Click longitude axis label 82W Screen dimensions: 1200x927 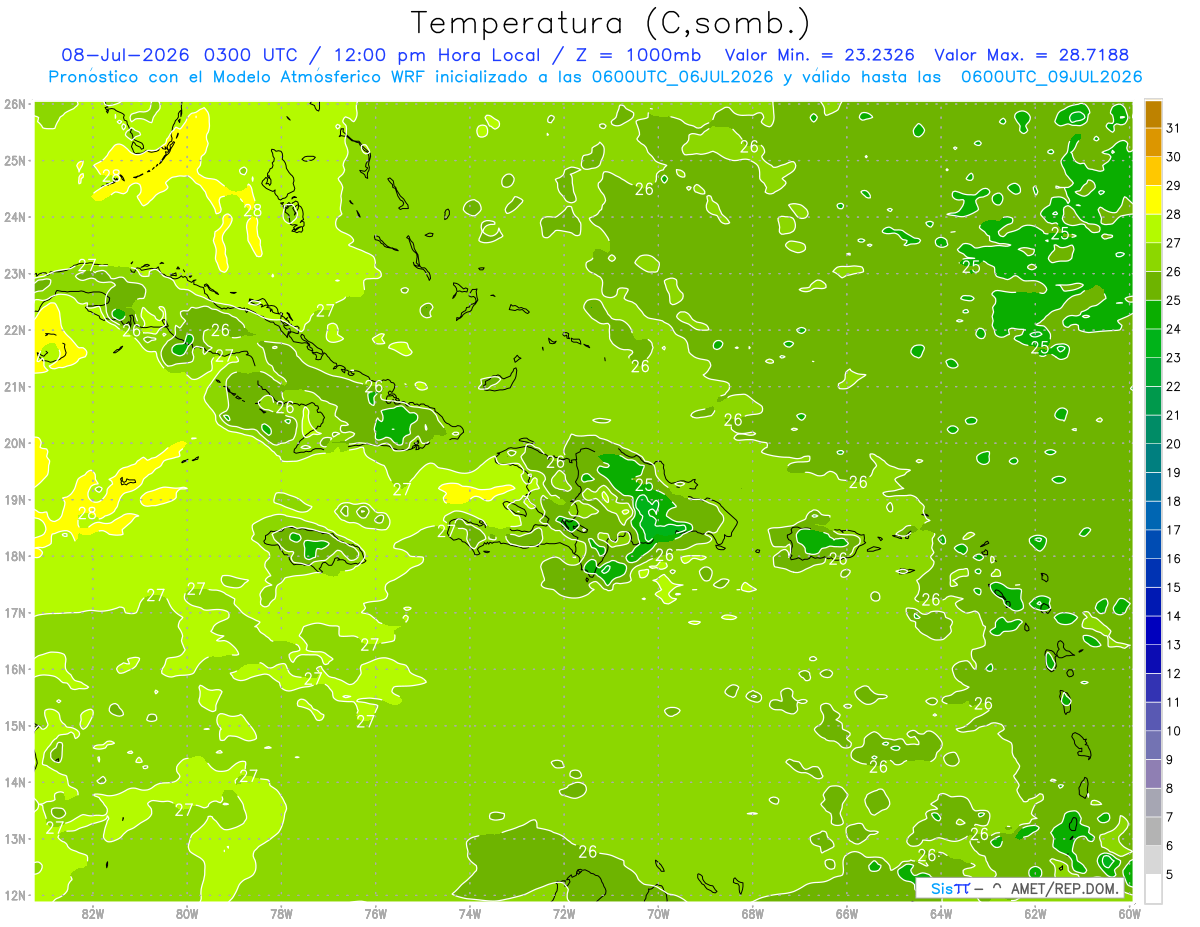[93, 913]
